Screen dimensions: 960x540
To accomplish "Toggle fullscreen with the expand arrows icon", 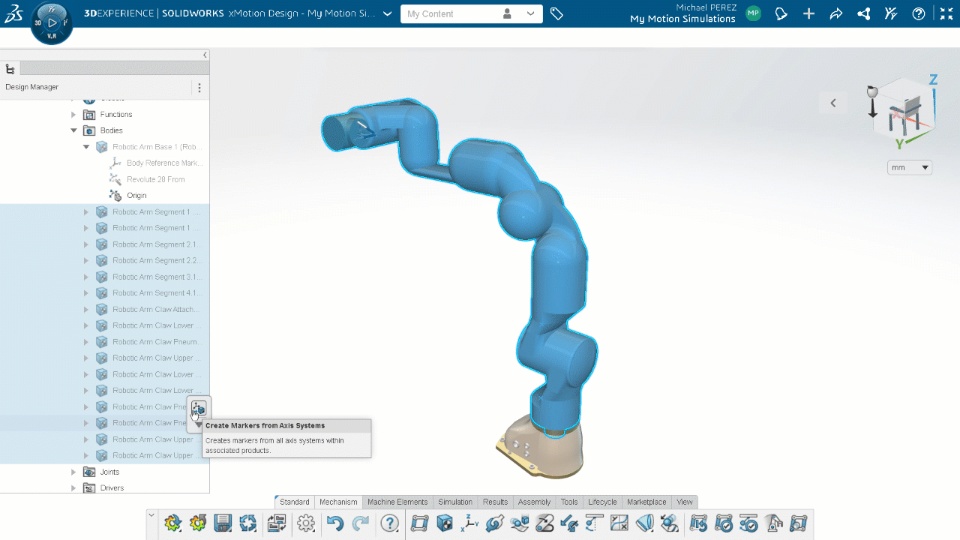I will click(946, 13).
